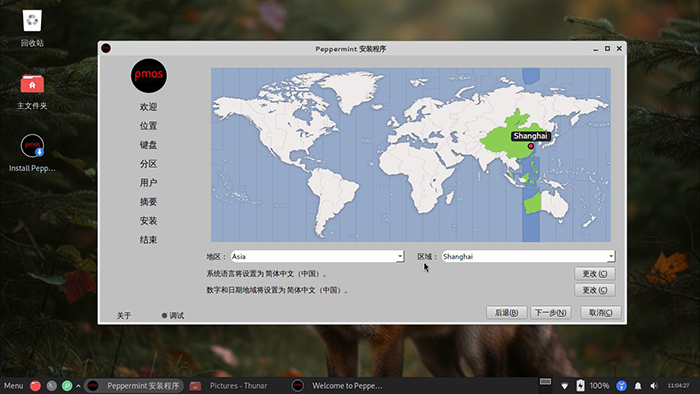Viewport: 700px width, 394px height.
Task: Toggle the 调试 debug button
Action: click(x=173, y=315)
